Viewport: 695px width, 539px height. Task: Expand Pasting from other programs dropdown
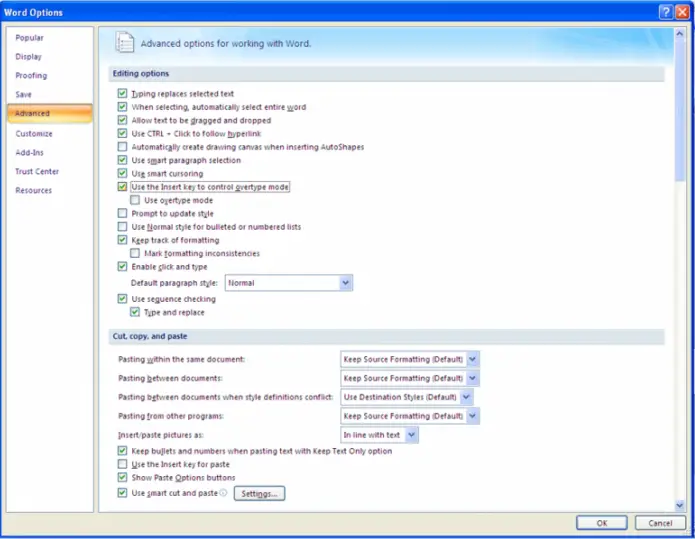tap(410, 416)
